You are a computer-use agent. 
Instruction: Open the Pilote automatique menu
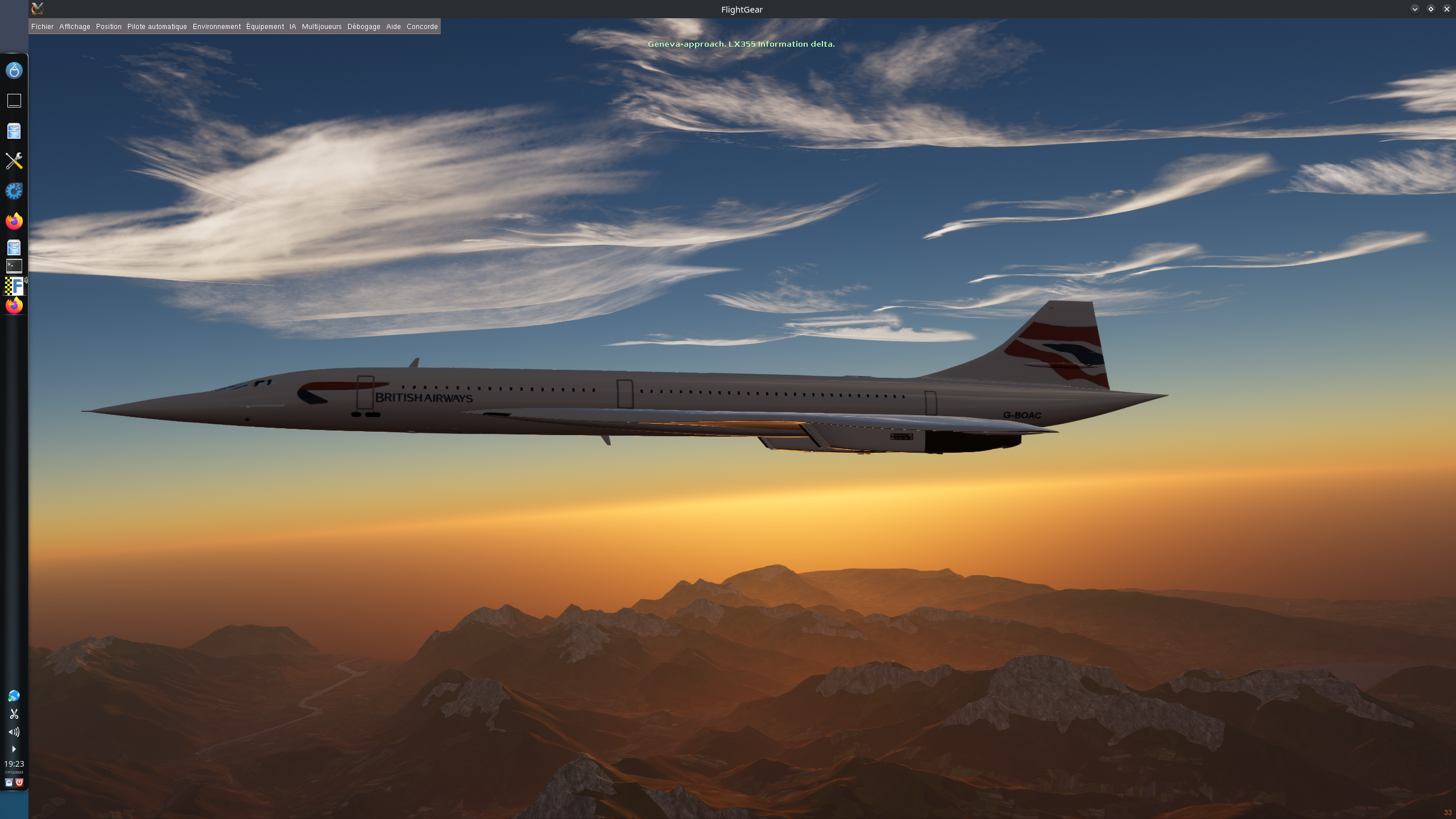(157, 27)
